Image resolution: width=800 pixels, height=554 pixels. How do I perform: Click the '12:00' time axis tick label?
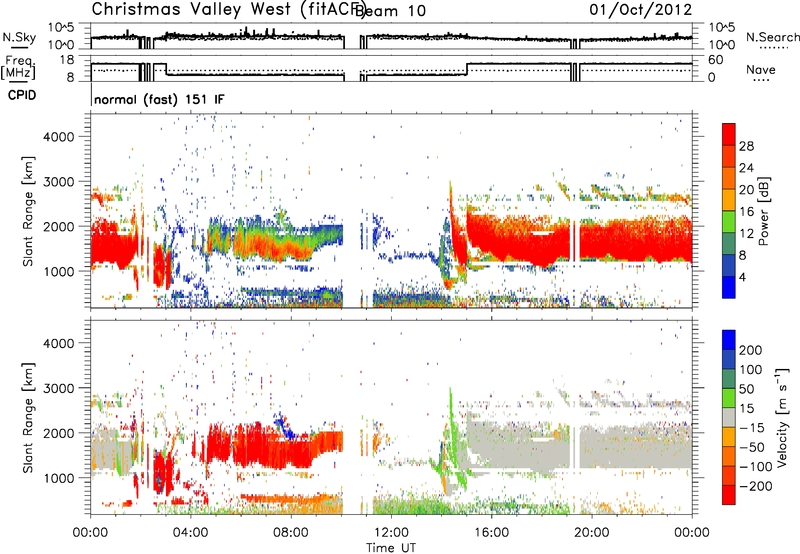pyautogui.click(x=391, y=533)
